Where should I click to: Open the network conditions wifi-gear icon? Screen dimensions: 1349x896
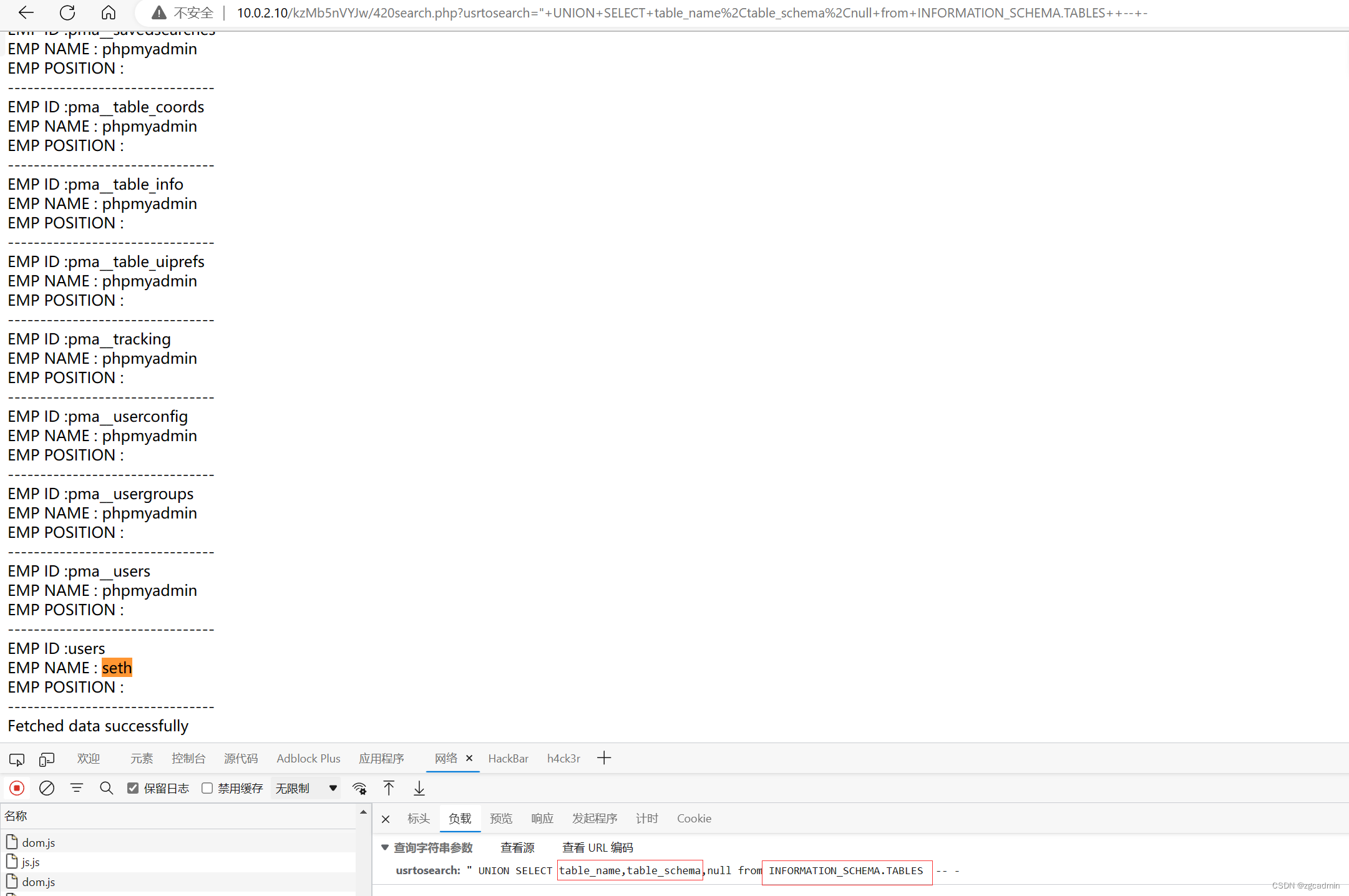tap(359, 788)
